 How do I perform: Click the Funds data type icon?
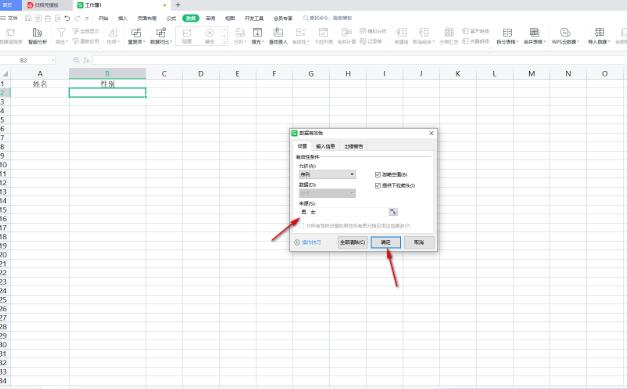tap(210, 33)
